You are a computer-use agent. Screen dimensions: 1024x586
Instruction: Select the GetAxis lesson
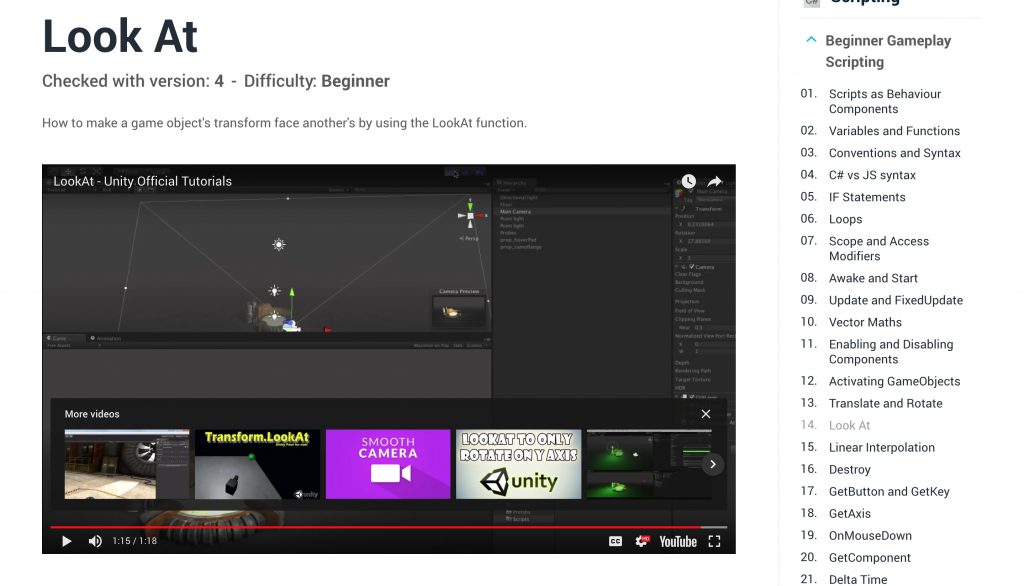tap(850, 514)
